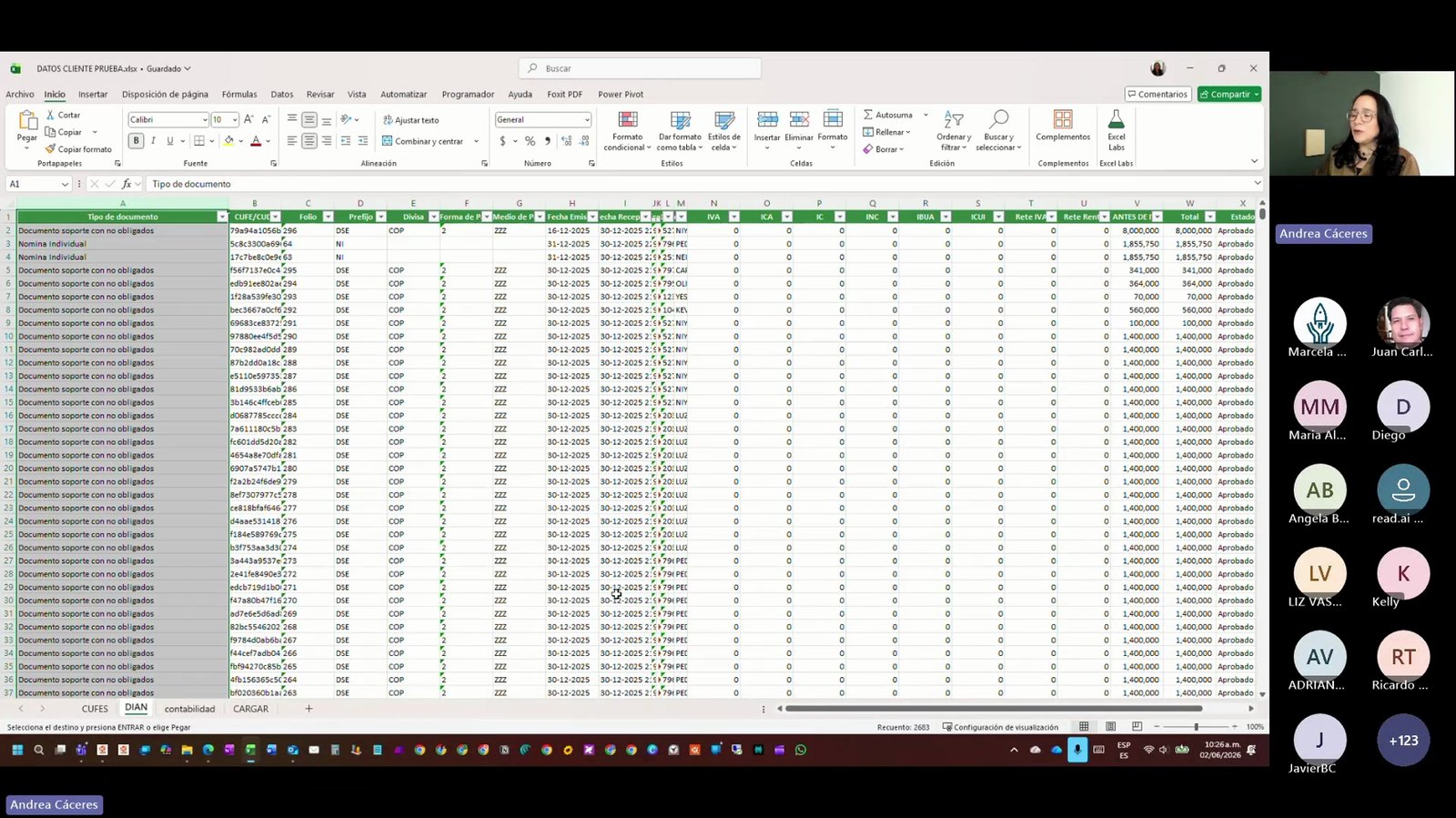Click the Ordenar y filtrar icon
The width and height of the screenshot is (1456, 818).
coord(953,120)
